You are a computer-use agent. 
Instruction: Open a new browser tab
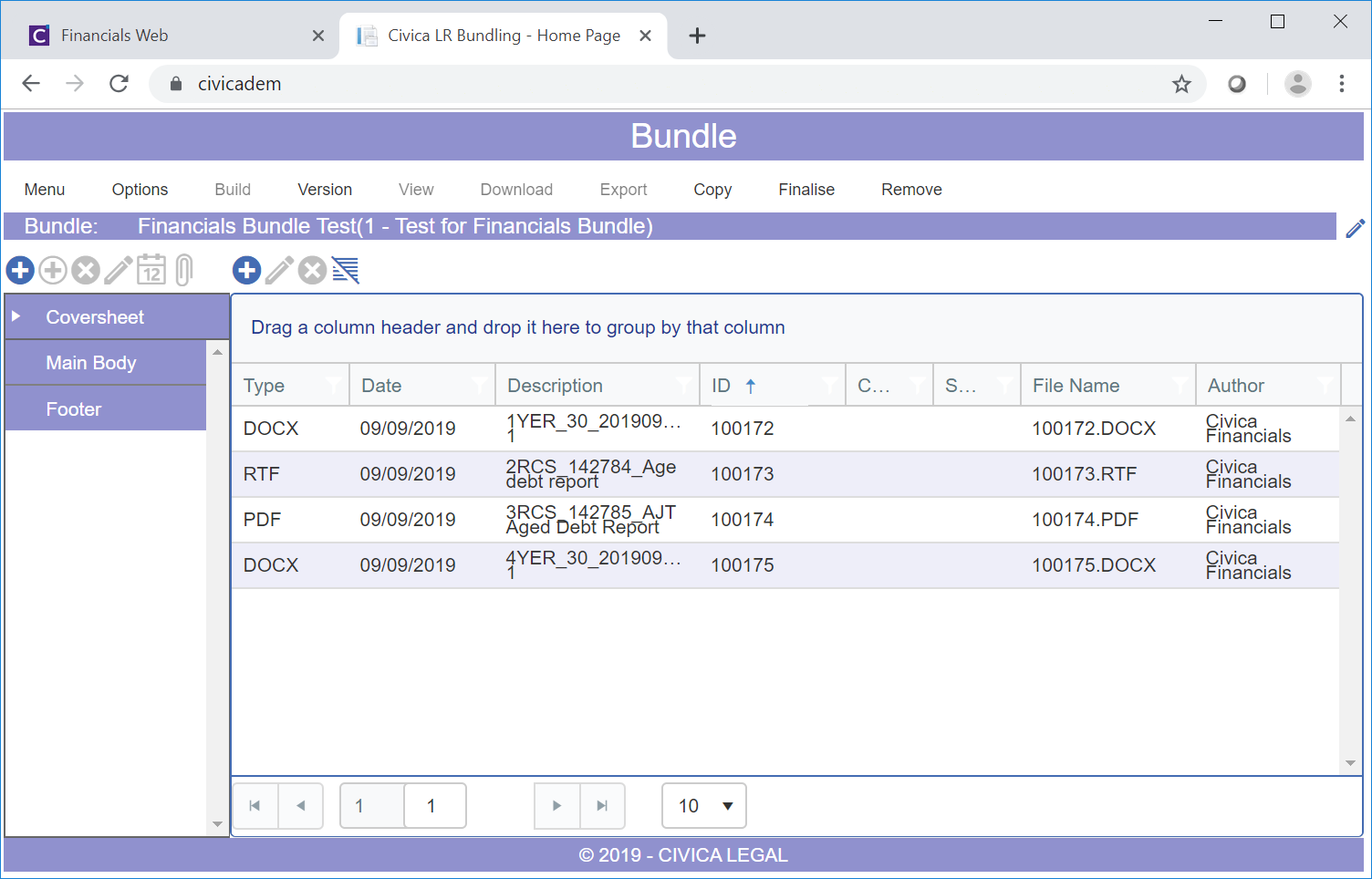click(x=697, y=36)
